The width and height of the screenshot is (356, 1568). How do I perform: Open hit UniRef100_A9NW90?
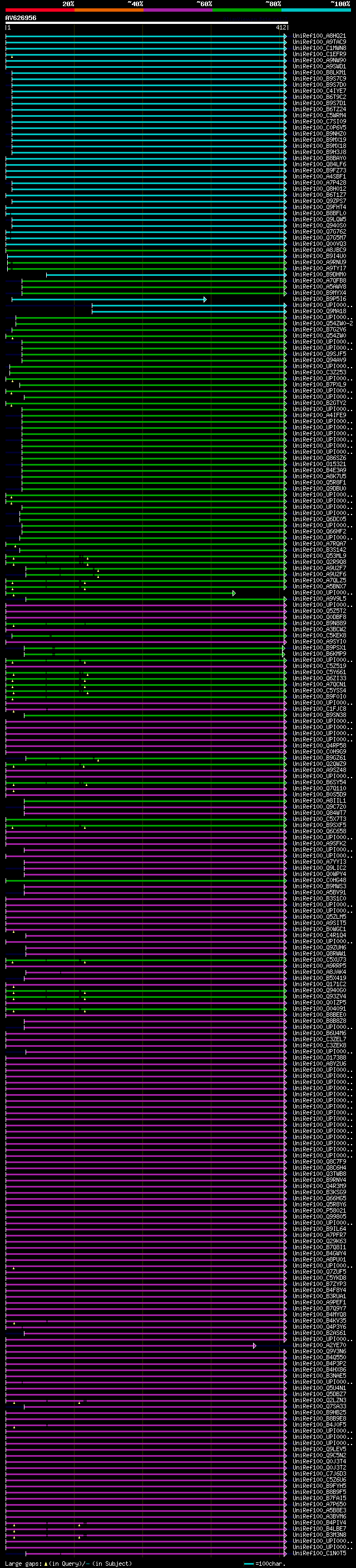319,60
